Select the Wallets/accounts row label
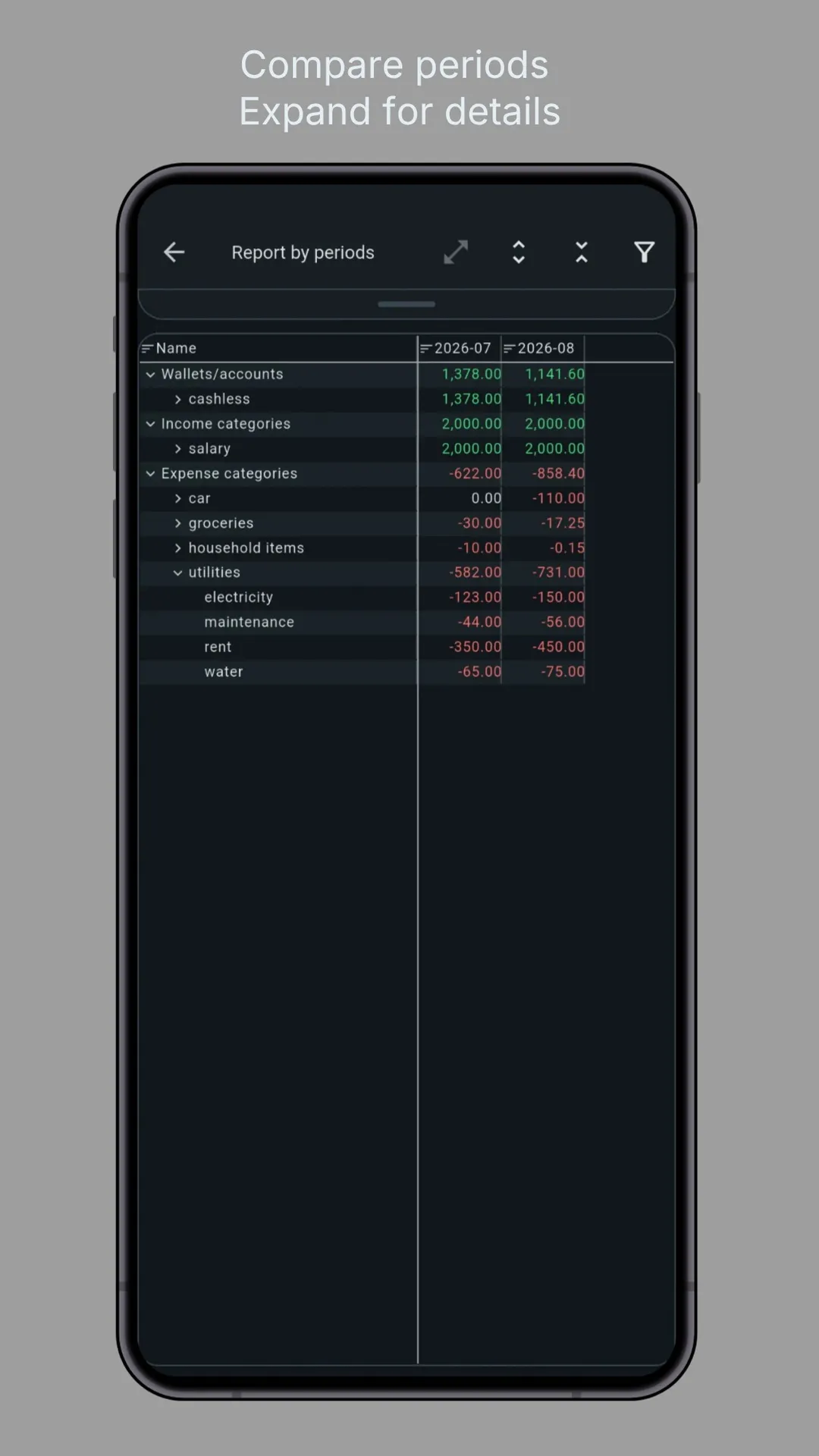 pos(222,374)
